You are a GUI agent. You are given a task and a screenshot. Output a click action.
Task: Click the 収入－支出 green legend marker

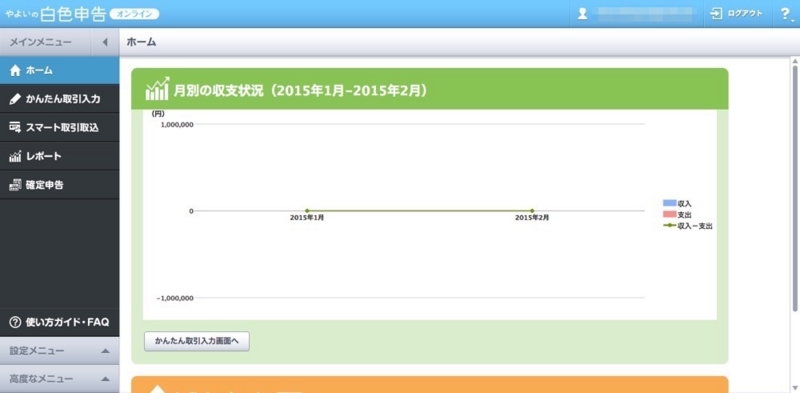(669, 225)
